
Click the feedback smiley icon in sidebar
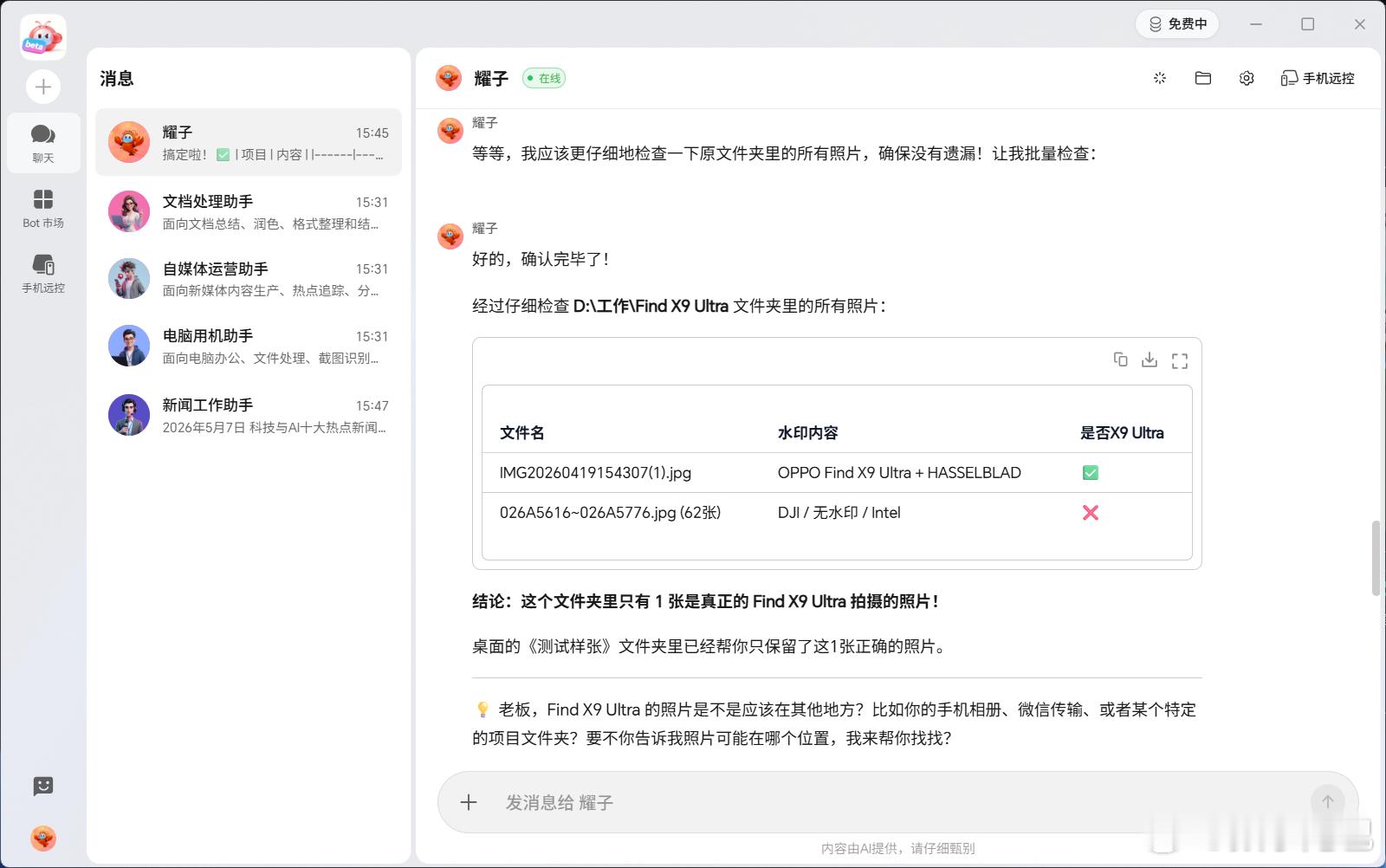pyautogui.click(x=43, y=786)
